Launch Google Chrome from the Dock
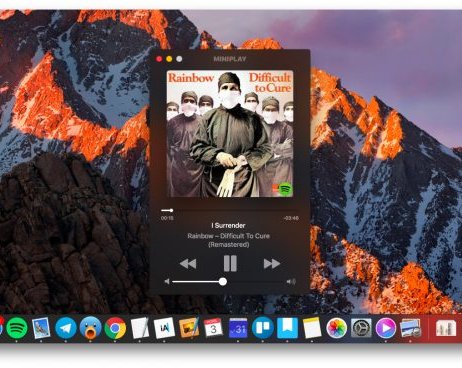The image size is (462, 368). pos(115,328)
